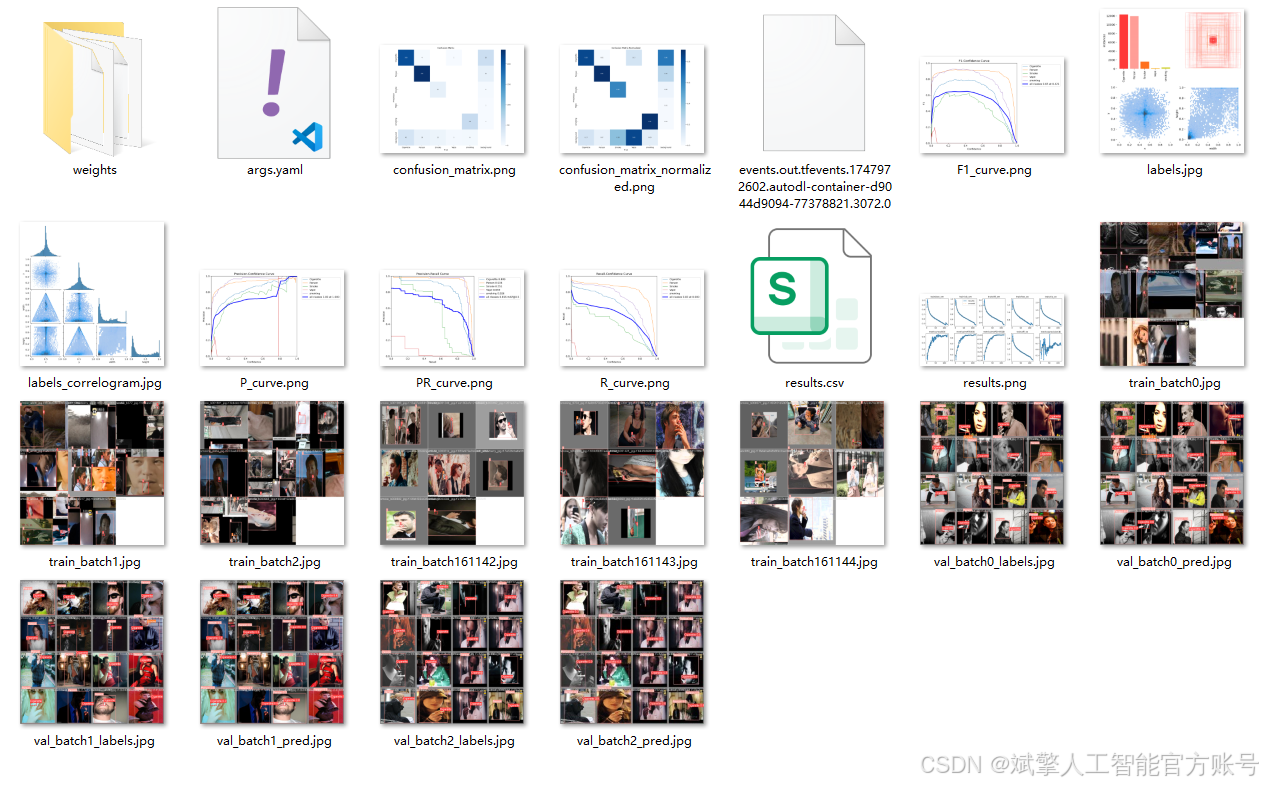
Task: Click the labels.jpg thumbnail
Action: tap(1173, 81)
